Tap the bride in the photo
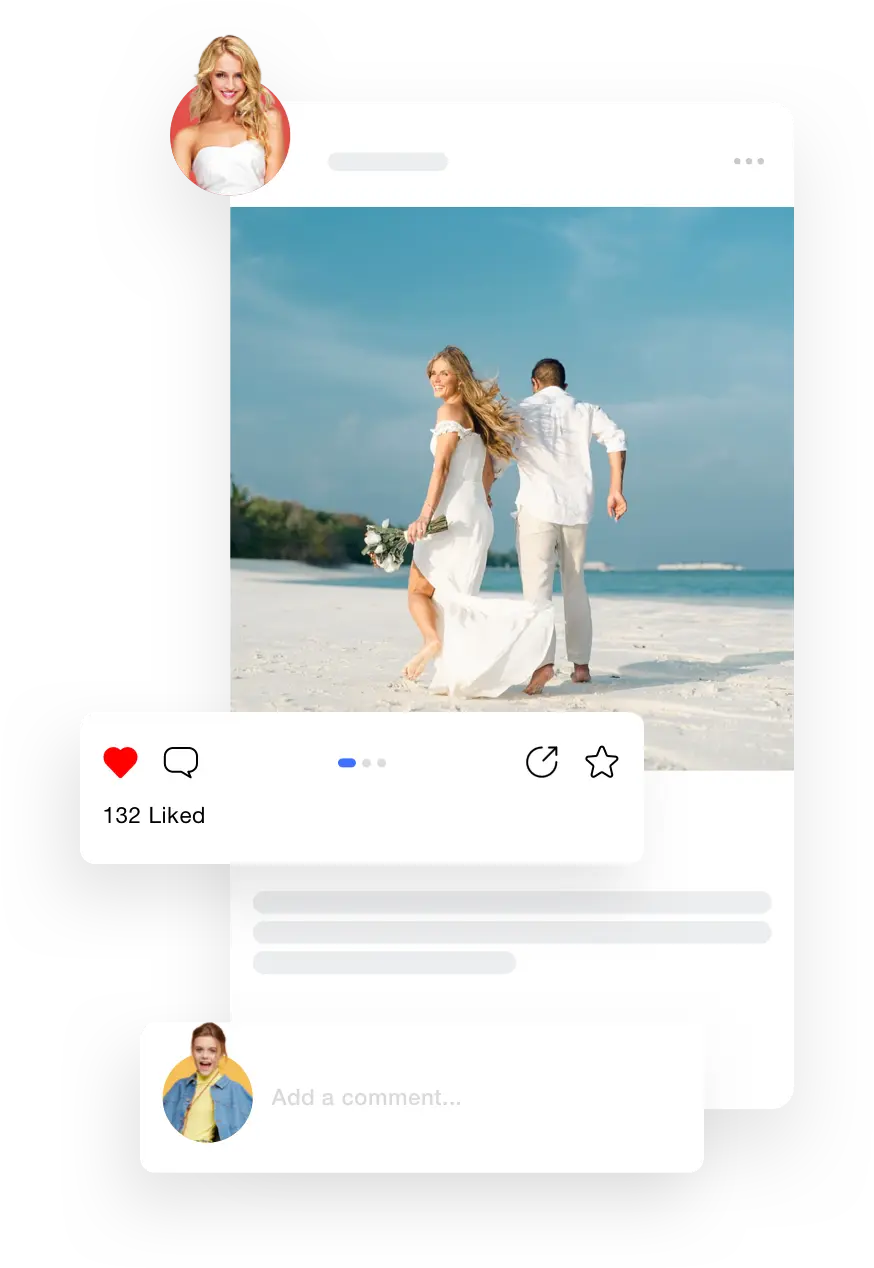The image size is (874, 1268). point(460,520)
